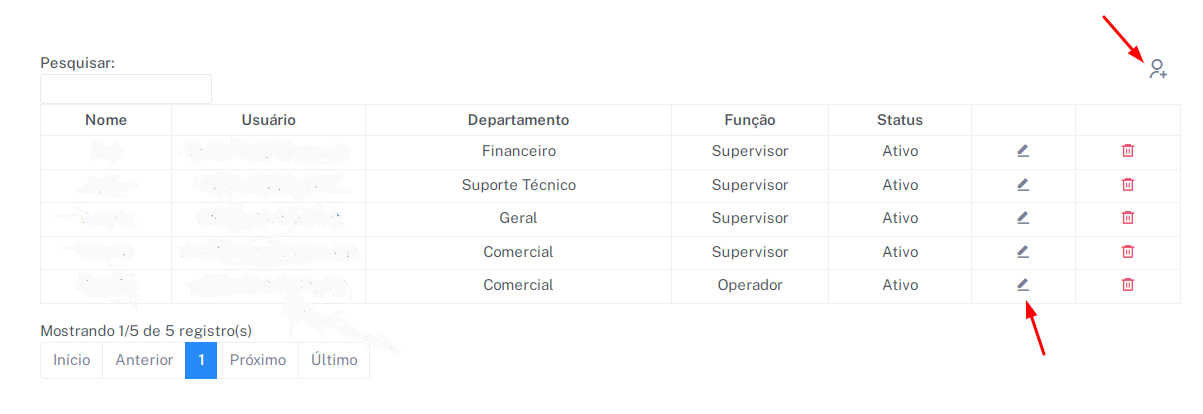Edit the Financeiro department user
This screenshot has width=1203, height=414.
(x=1023, y=151)
